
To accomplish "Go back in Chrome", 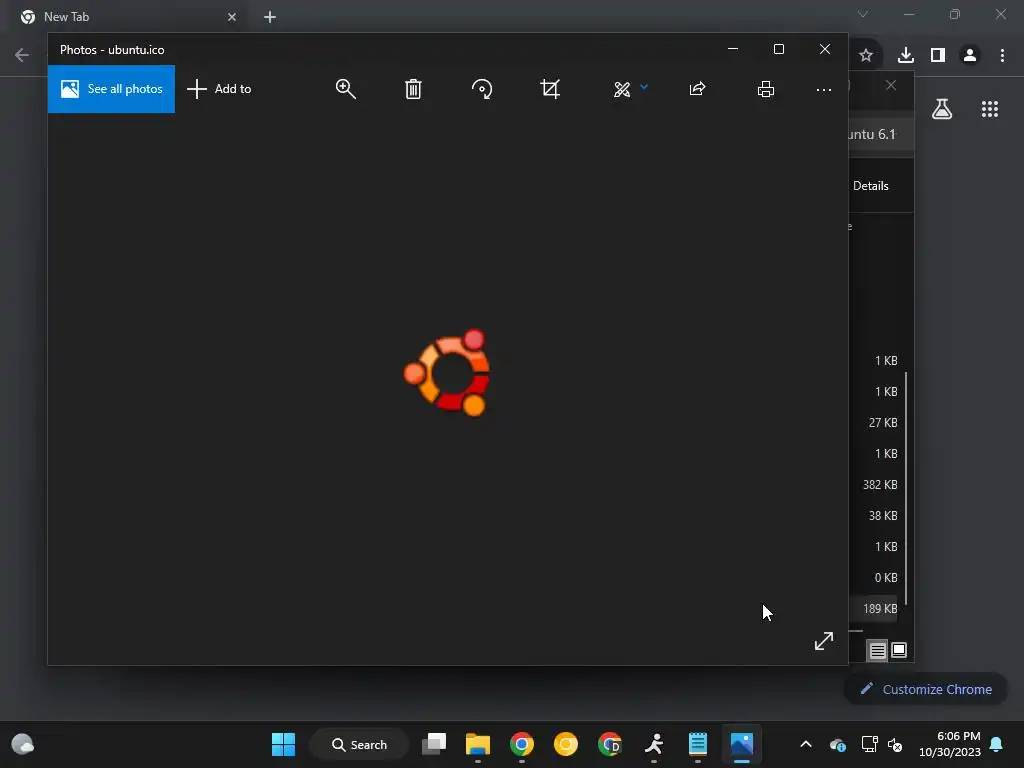I will (22, 55).
